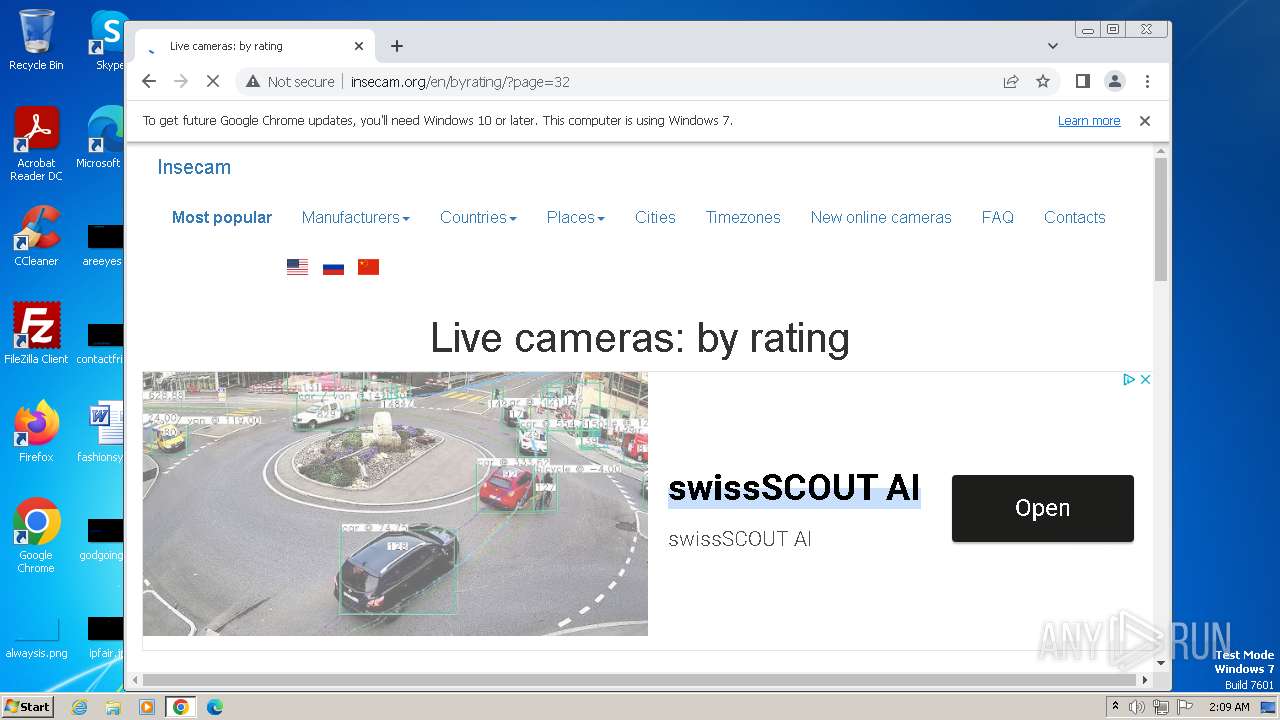Select the US flag language icon
Viewport: 1280px width, 720px height.
(x=297, y=267)
